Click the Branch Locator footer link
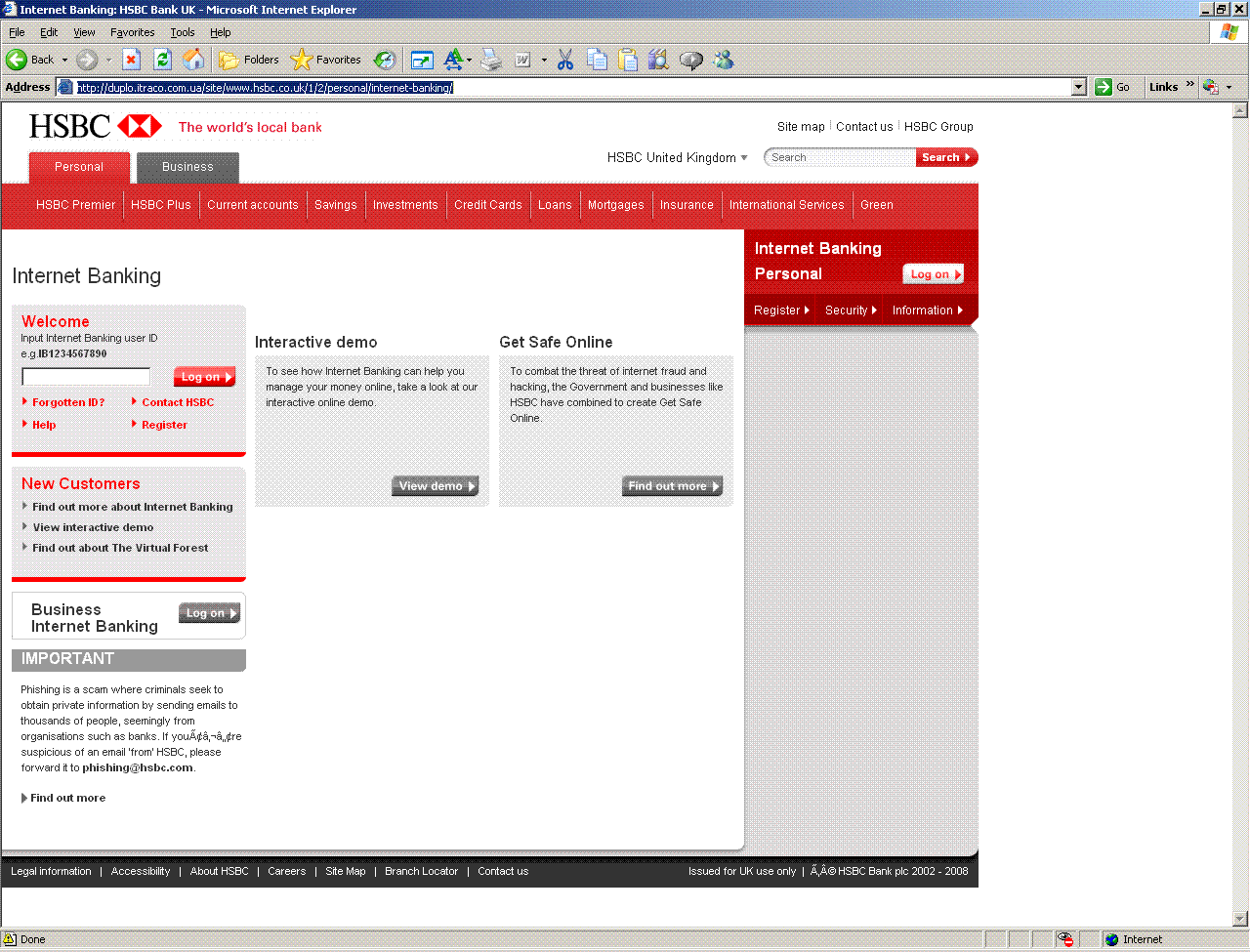 421,871
